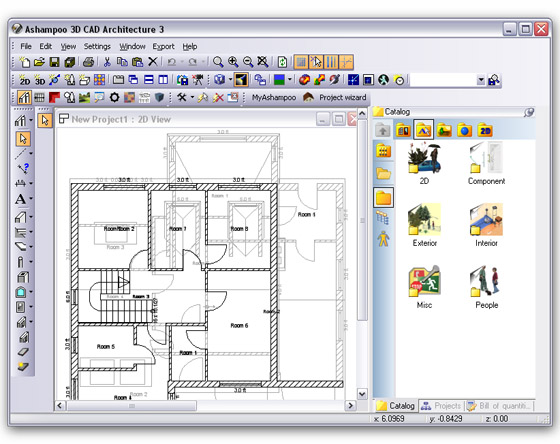This screenshot has height=444, width=560.
Task: Open the 2D catalog folder
Action: click(424, 163)
